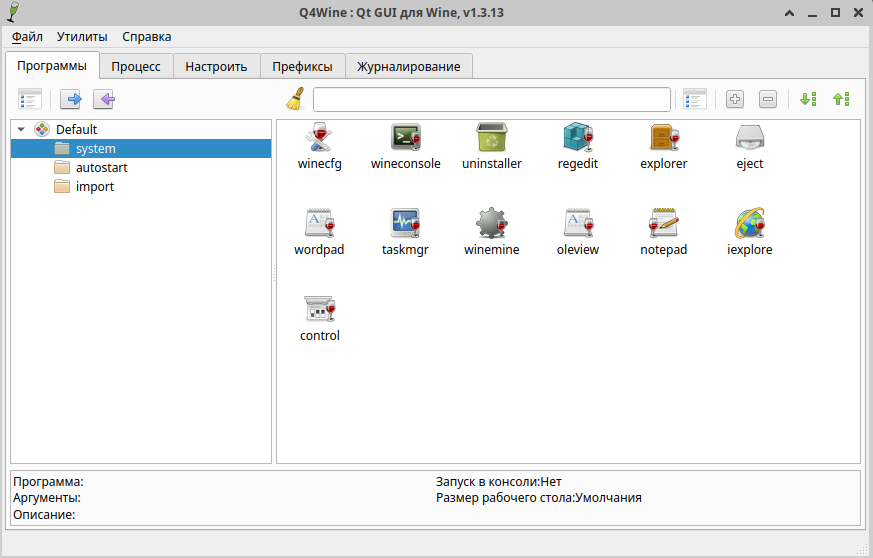873x558 pixels.
Task: Select the system folder in tree
Action: (x=141, y=149)
